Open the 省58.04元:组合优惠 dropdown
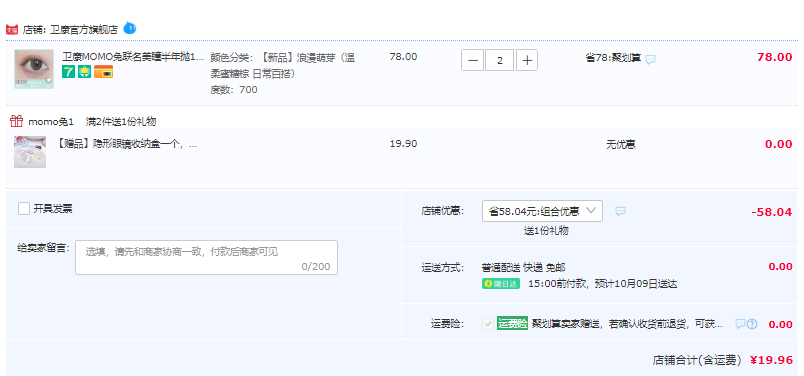The height and width of the screenshot is (376, 804). tap(542, 211)
